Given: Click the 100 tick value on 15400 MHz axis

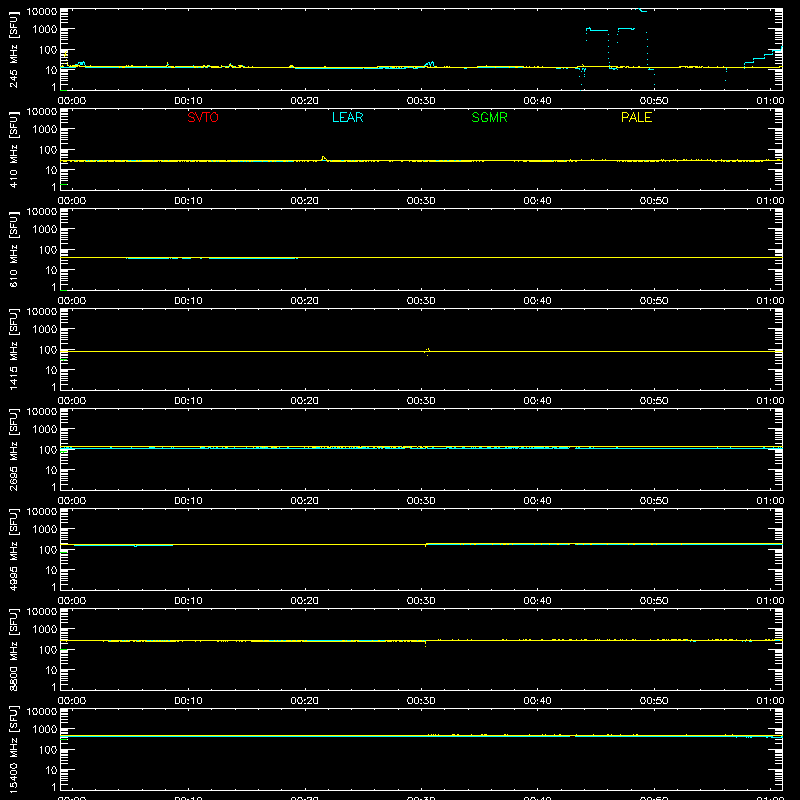Looking at the screenshot, I should click(48, 750).
